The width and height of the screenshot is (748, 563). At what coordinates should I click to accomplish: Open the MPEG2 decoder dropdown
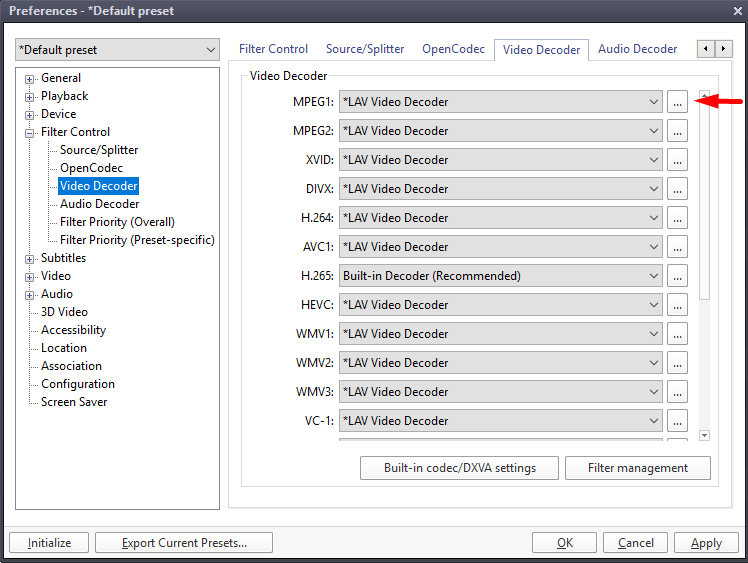(500, 131)
